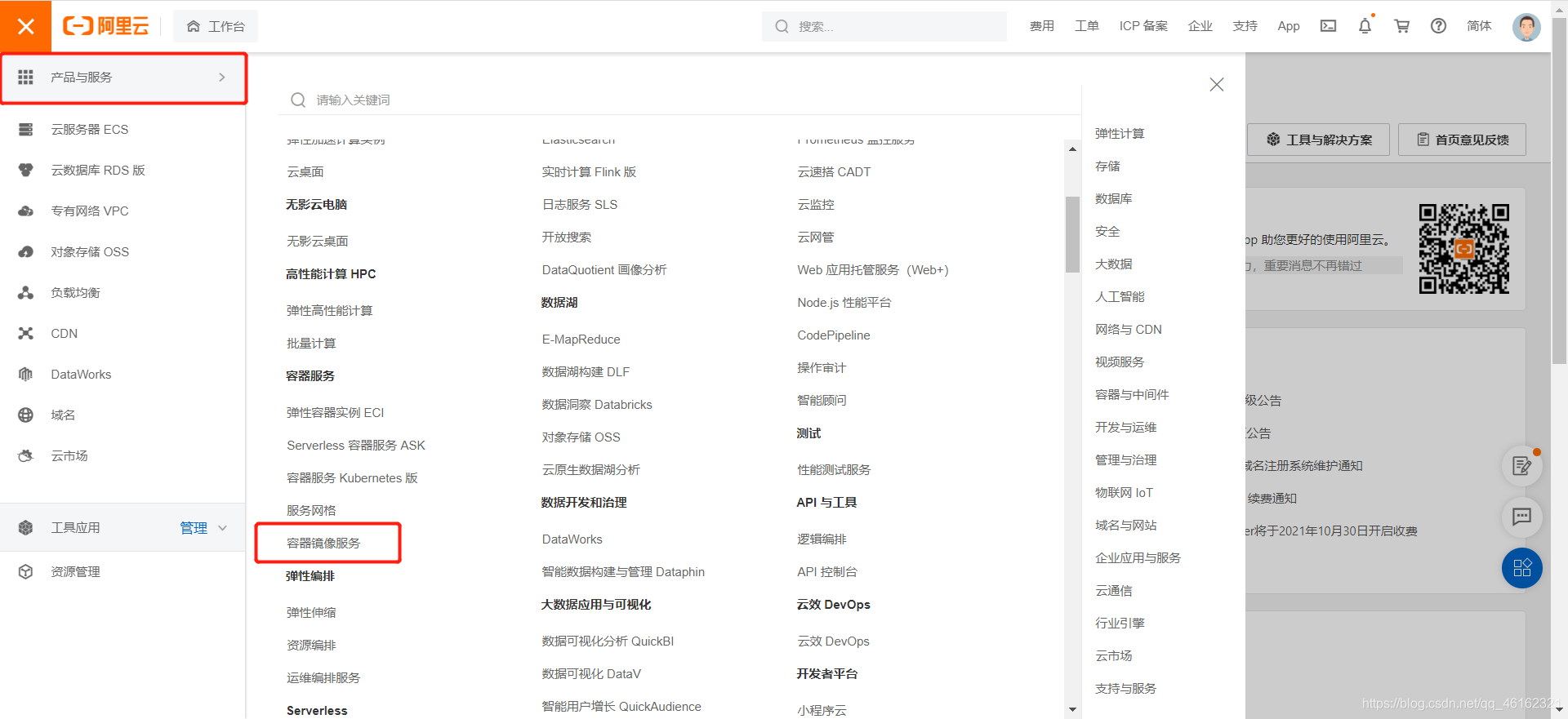The image size is (1568, 719).
Task: Open the Cloud Shell terminal icon
Action: [1328, 26]
